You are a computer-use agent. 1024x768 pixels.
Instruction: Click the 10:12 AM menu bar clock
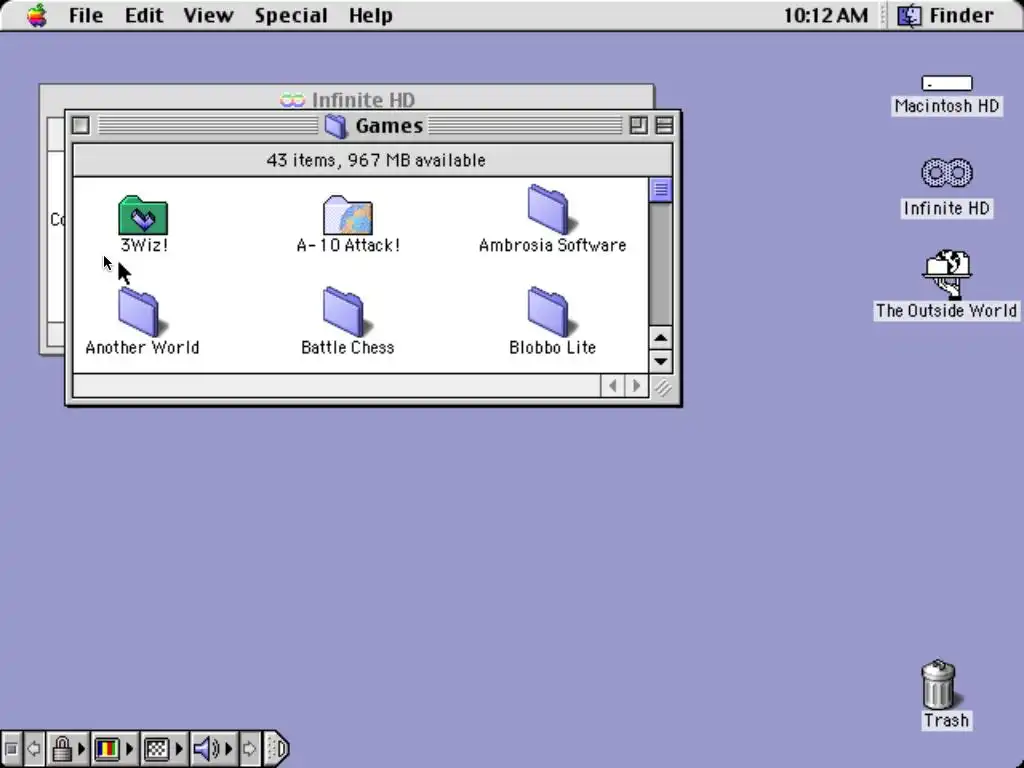[x=825, y=15]
